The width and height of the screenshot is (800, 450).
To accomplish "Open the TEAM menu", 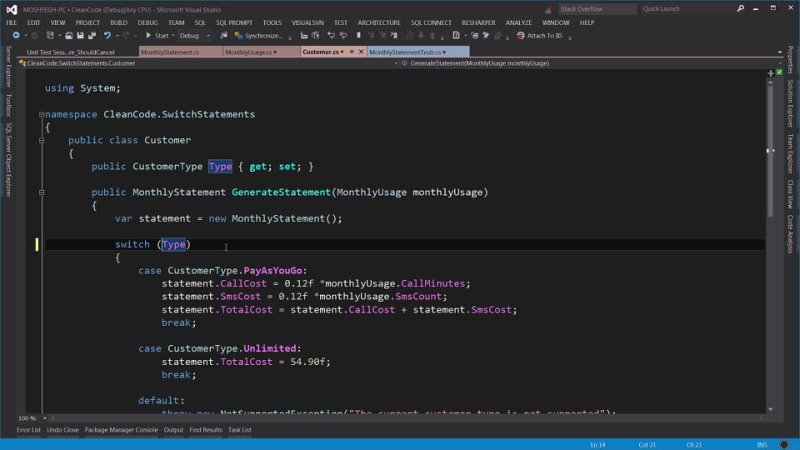I will coord(176,22).
